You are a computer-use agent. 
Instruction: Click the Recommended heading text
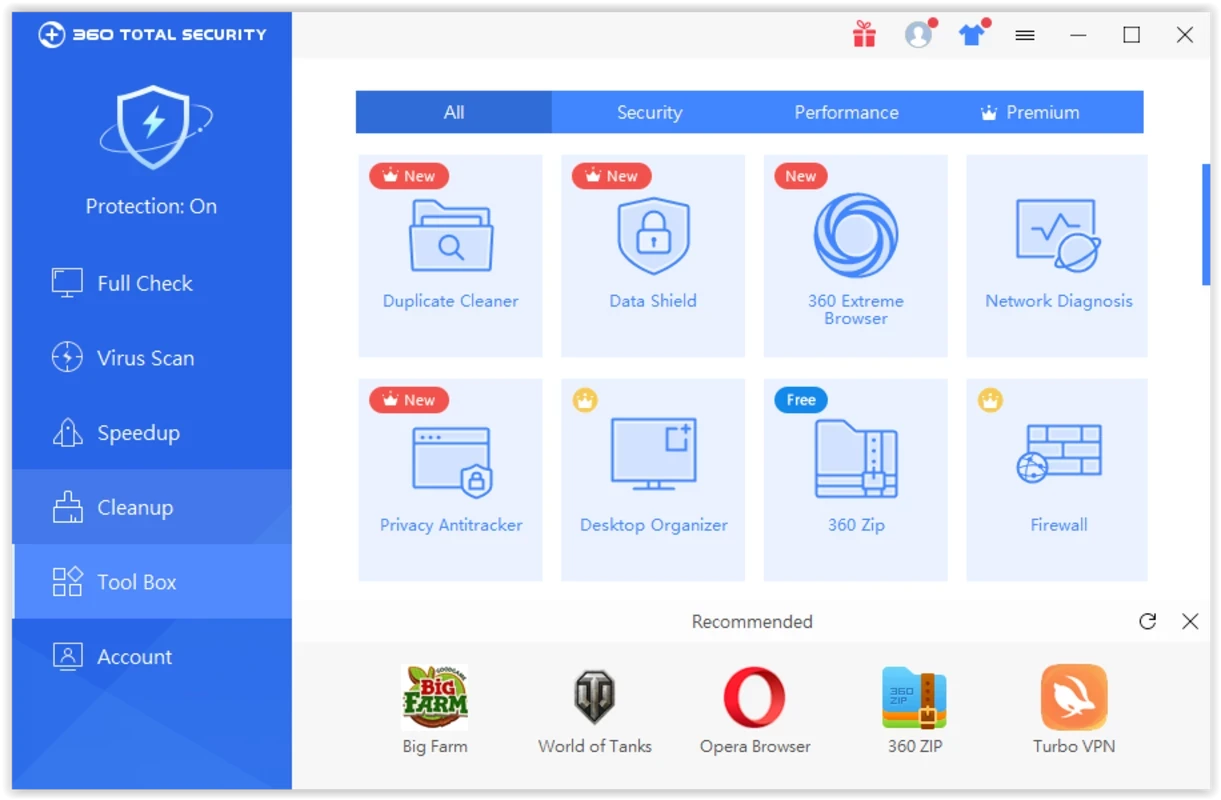[752, 621]
